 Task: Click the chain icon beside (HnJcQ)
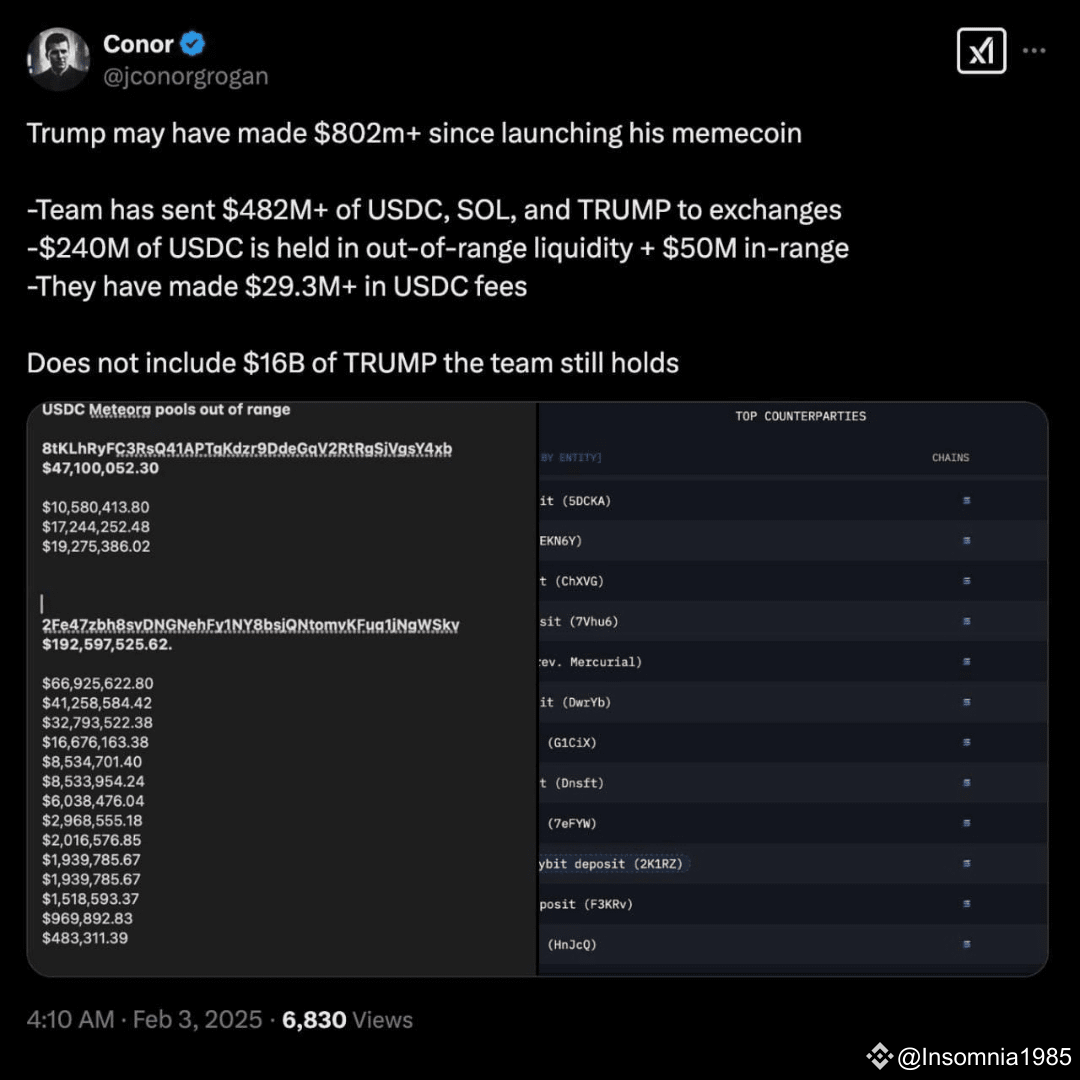pyautogui.click(x=966, y=943)
